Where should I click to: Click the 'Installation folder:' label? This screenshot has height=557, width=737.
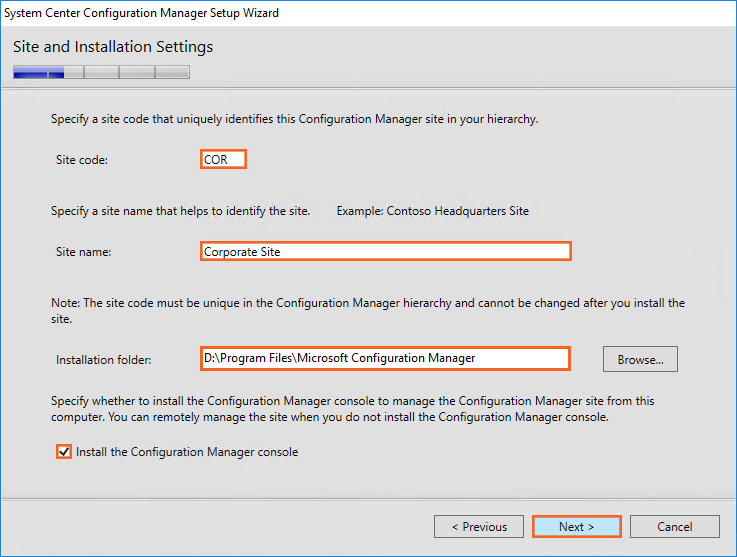click(x=105, y=359)
